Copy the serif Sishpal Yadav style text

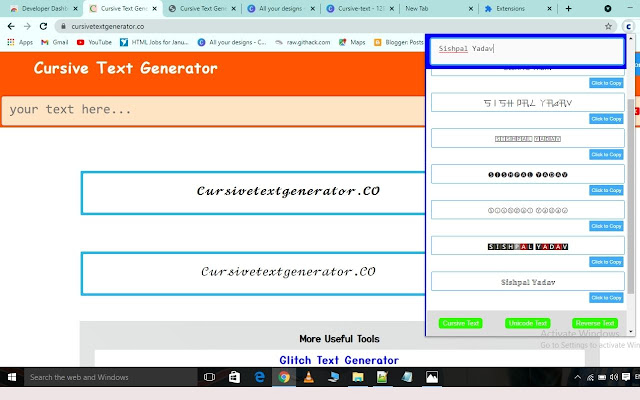pos(606,298)
